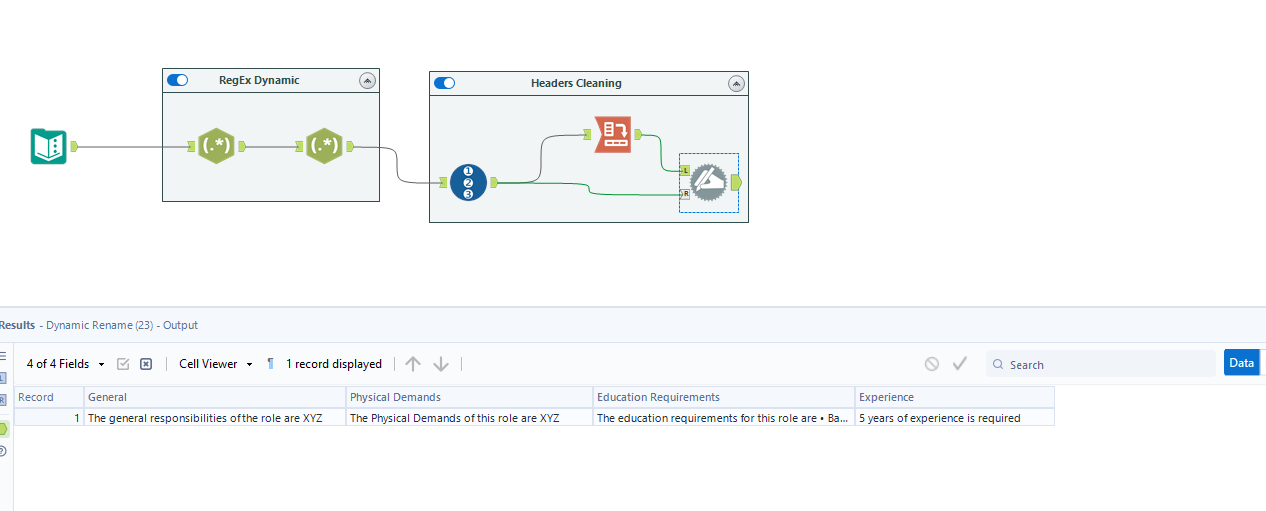Collapse the Headers Cleaning container
1266x511 pixels.
[736, 83]
